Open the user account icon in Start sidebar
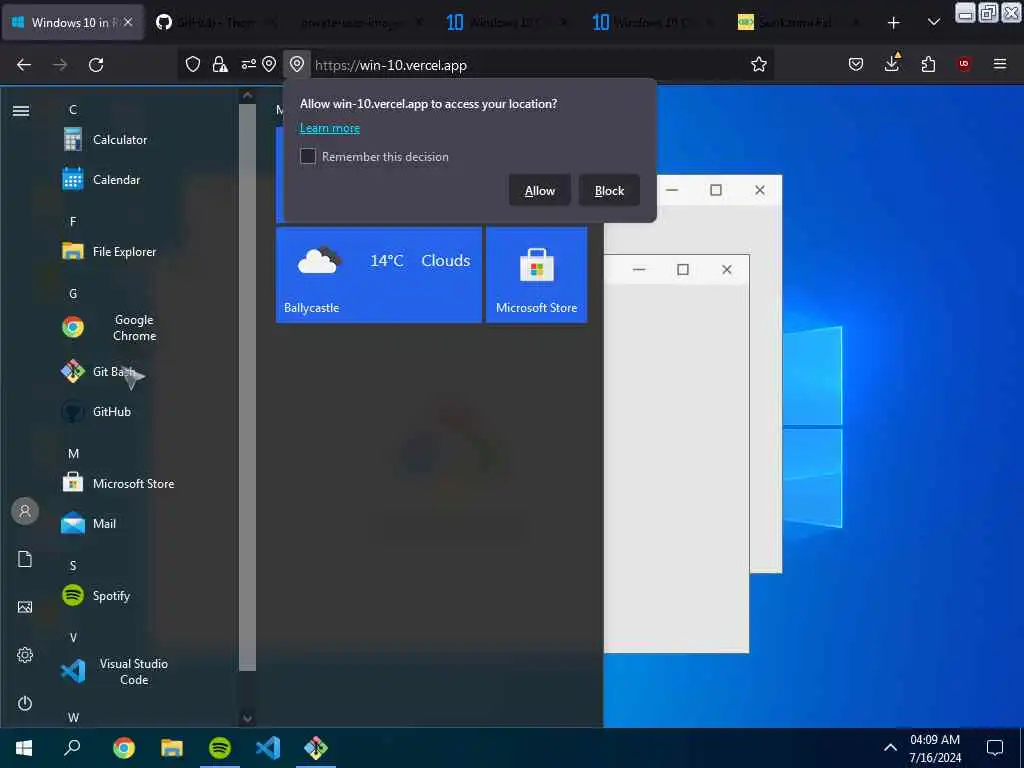Image resolution: width=1024 pixels, height=768 pixels. pos(25,511)
